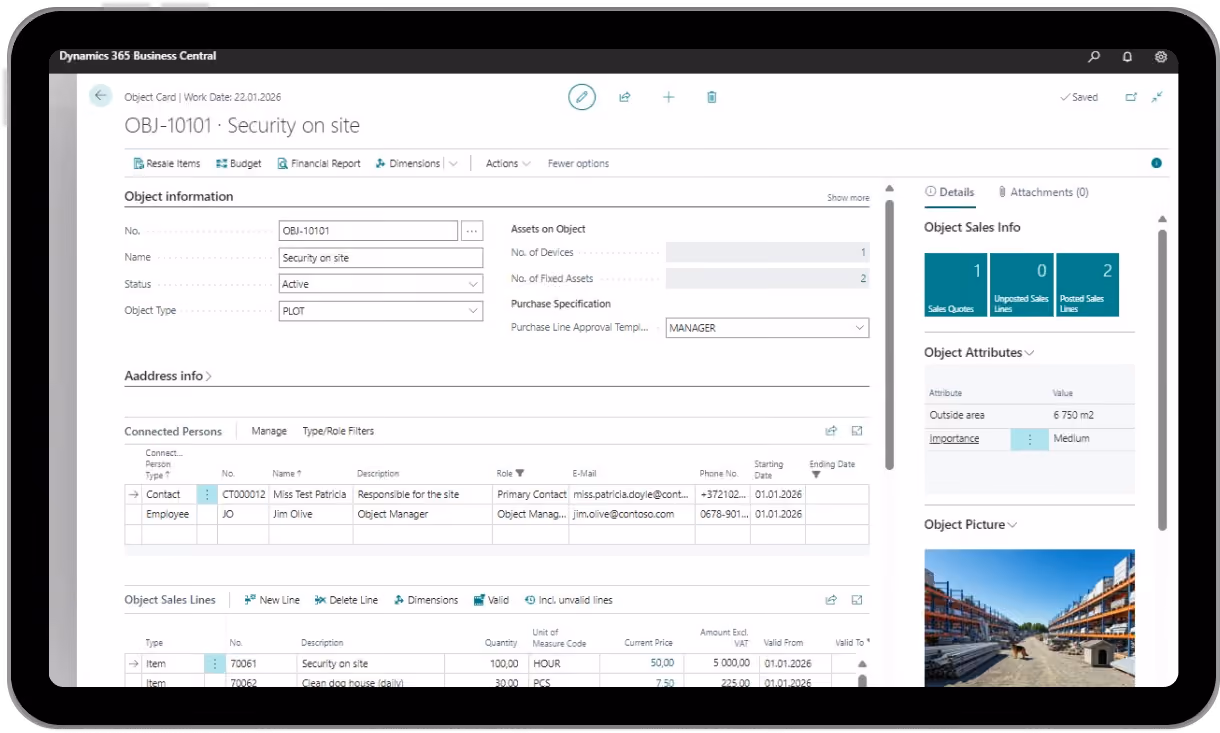The image size is (1220, 733).
Task: Switch to the Attachments (0) tab
Action: 1043,192
